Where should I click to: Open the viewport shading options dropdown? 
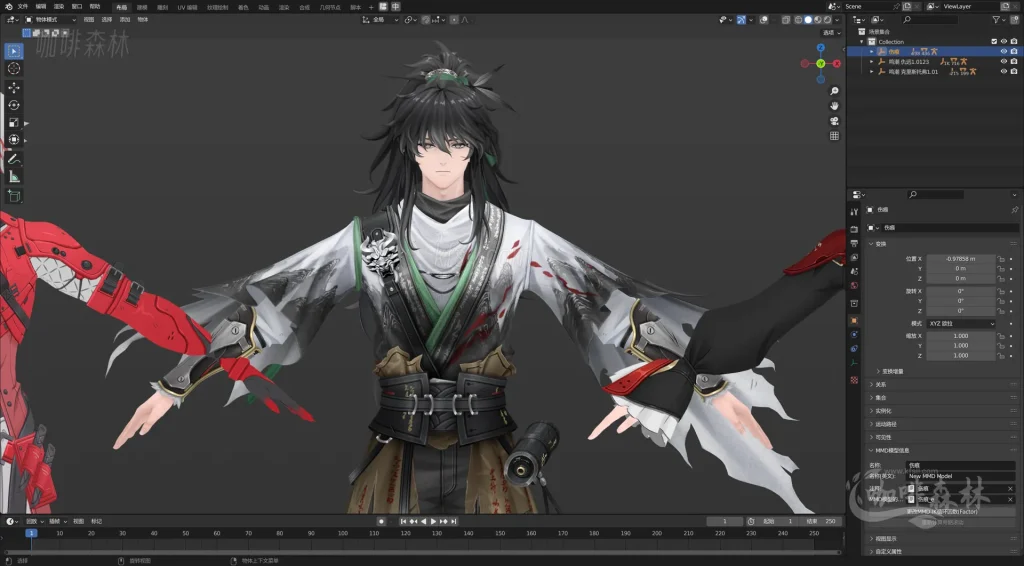click(837, 20)
